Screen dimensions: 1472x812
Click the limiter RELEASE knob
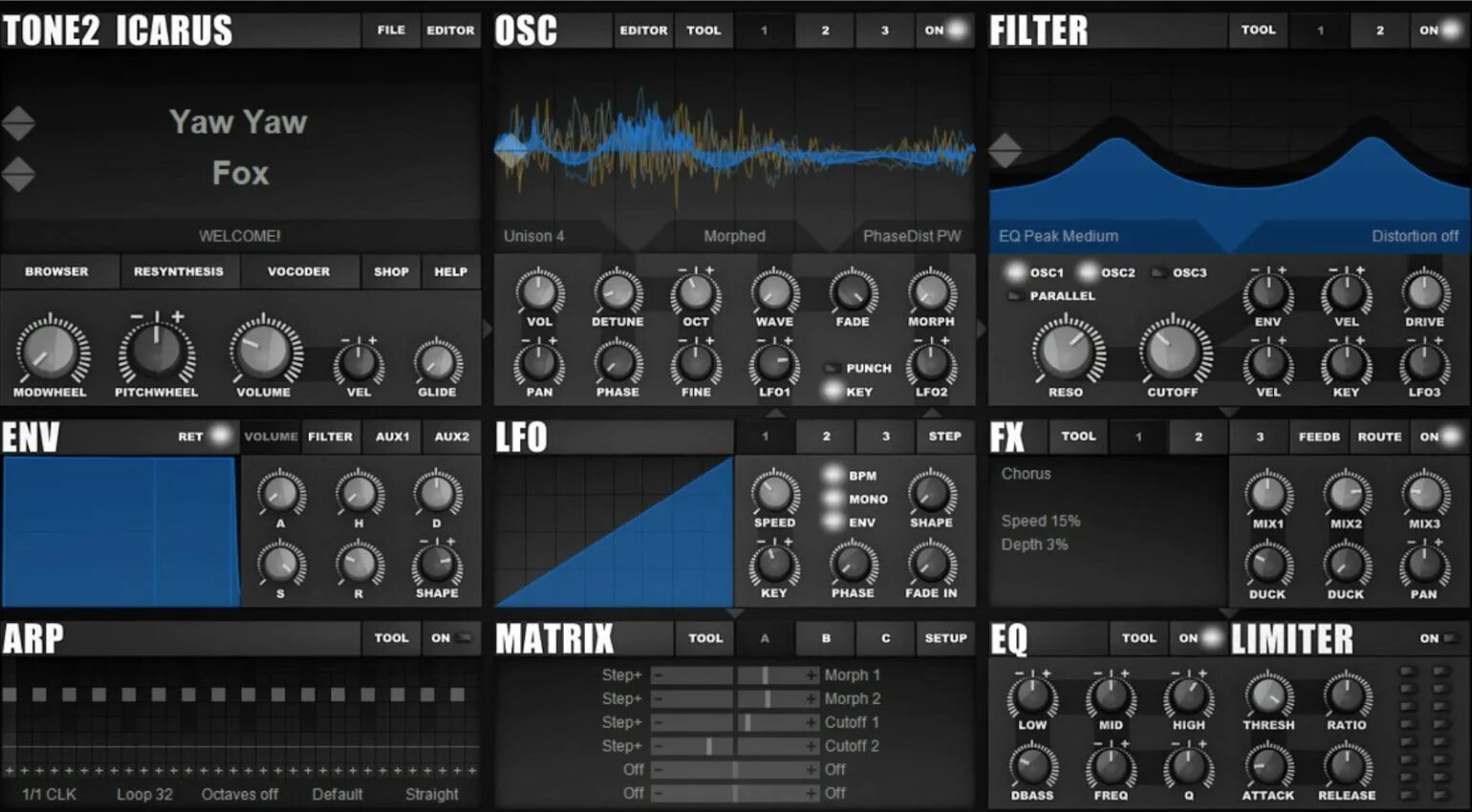(1346, 765)
